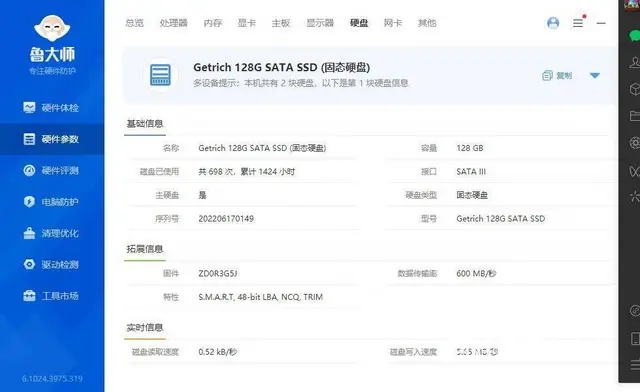The height and width of the screenshot is (392, 640).
Task: Click the capacity value 128 GB
Action: click(x=470, y=148)
